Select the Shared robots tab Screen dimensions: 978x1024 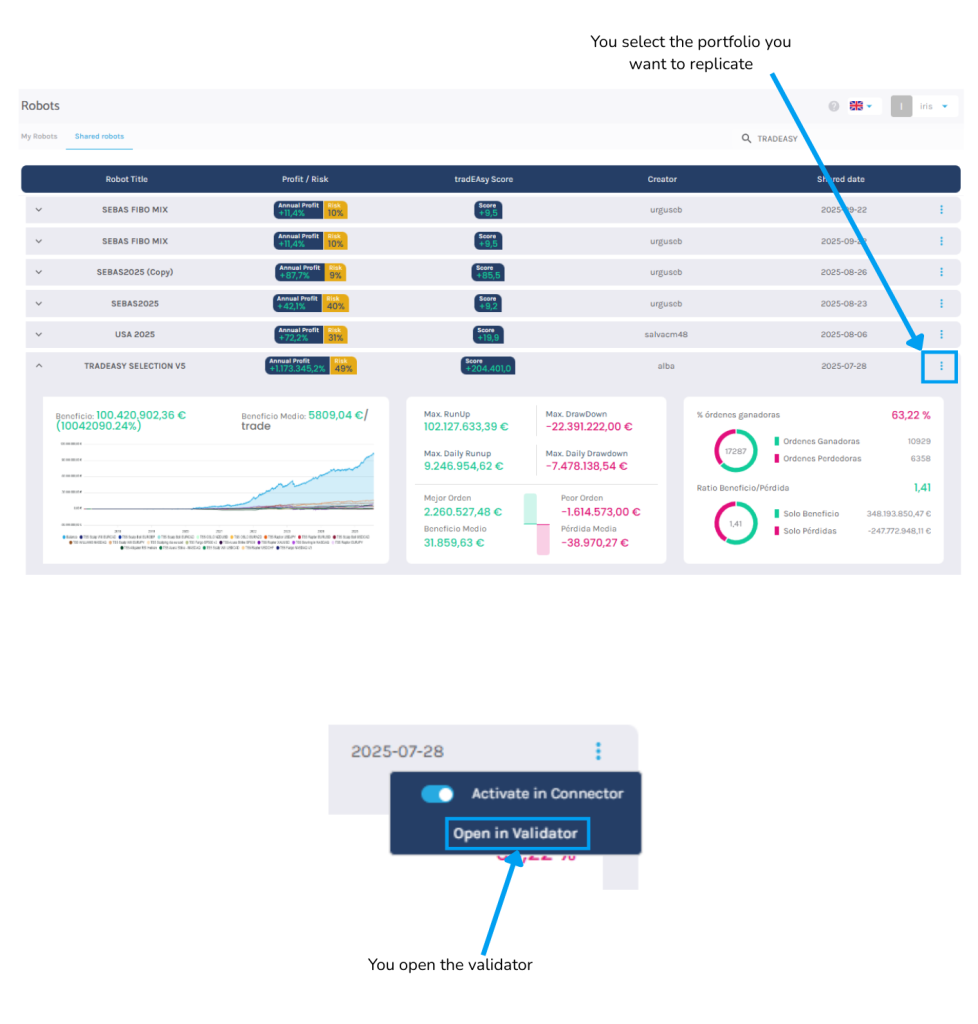(98, 136)
